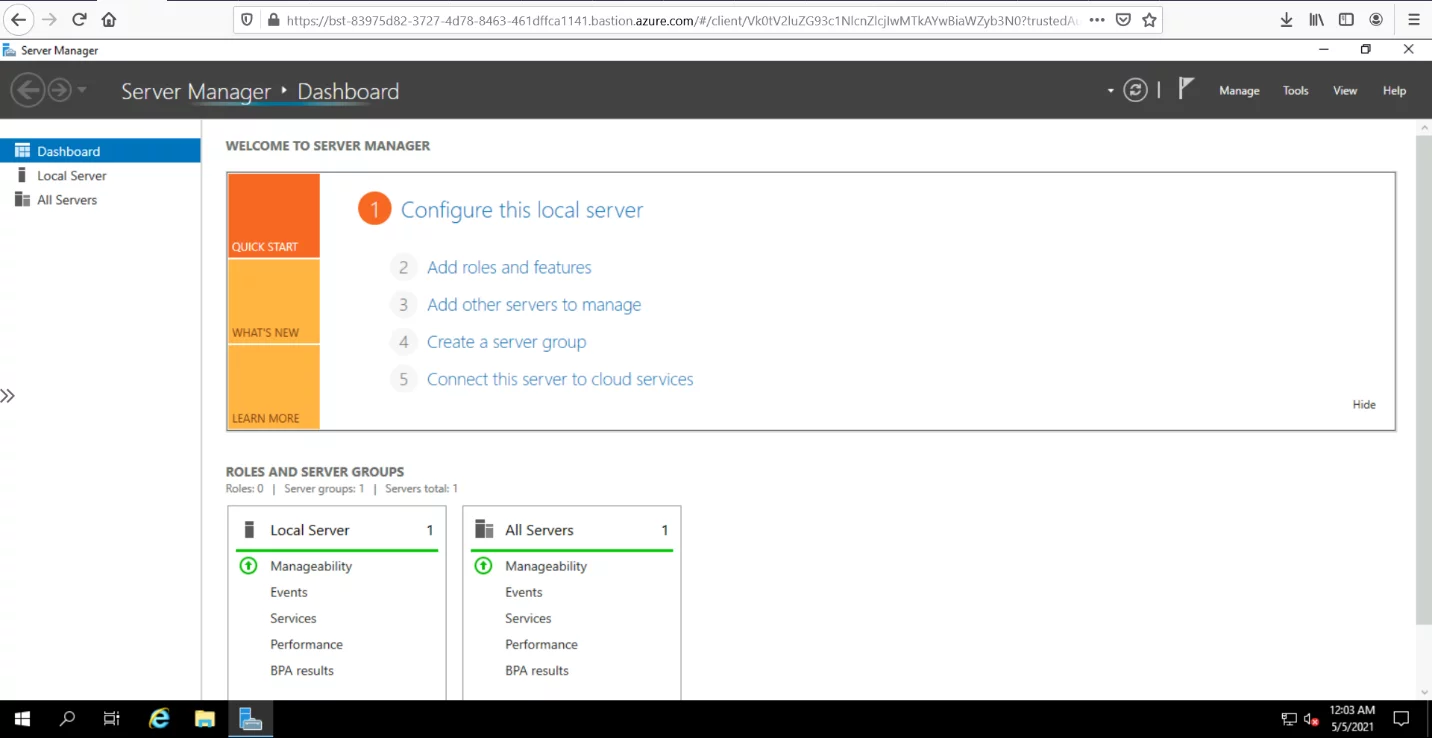Open Performance in All Servers tile
Screen dimensions: 1432x738
coord(541,644)
